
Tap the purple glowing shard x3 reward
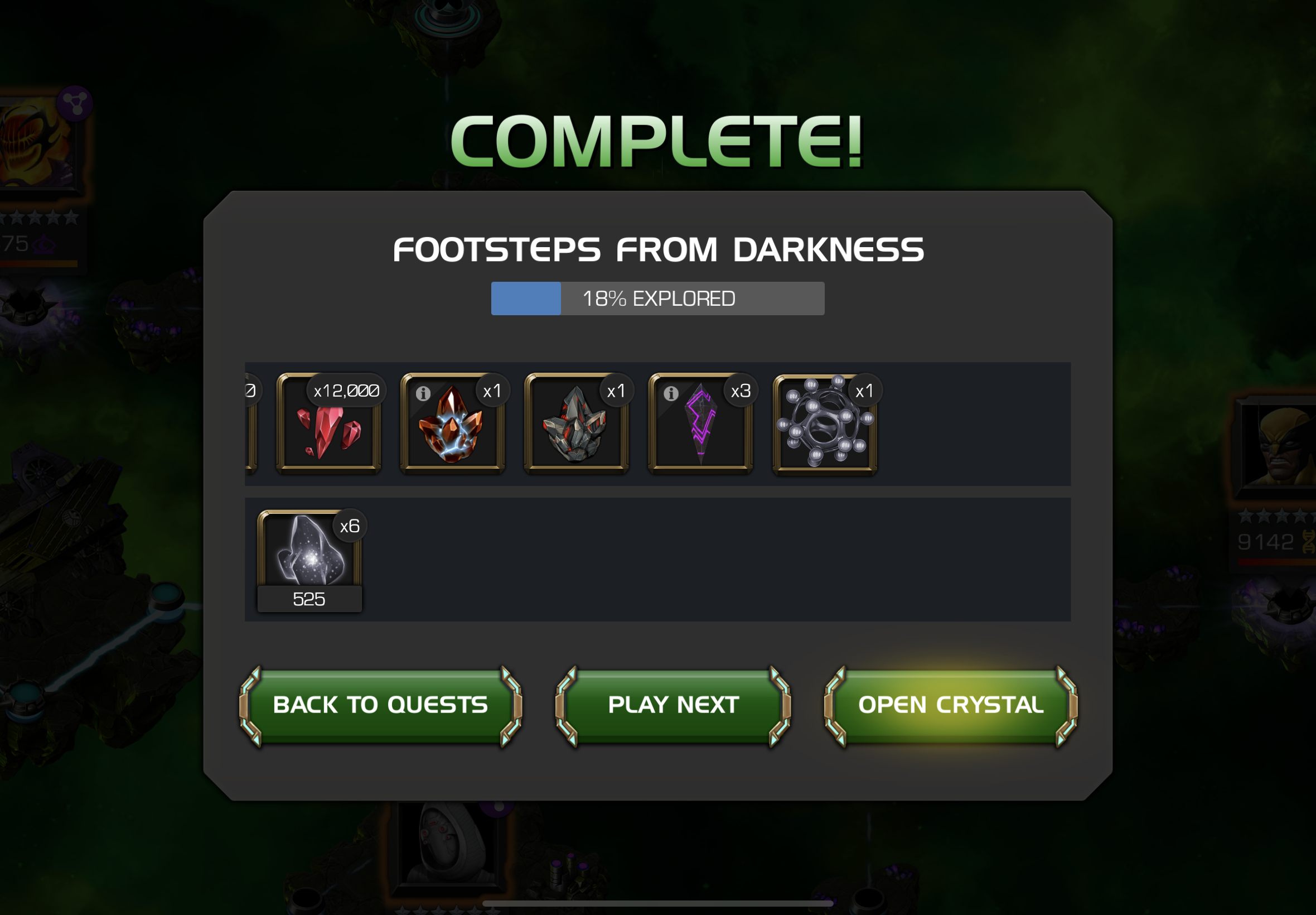click(700, 423)
